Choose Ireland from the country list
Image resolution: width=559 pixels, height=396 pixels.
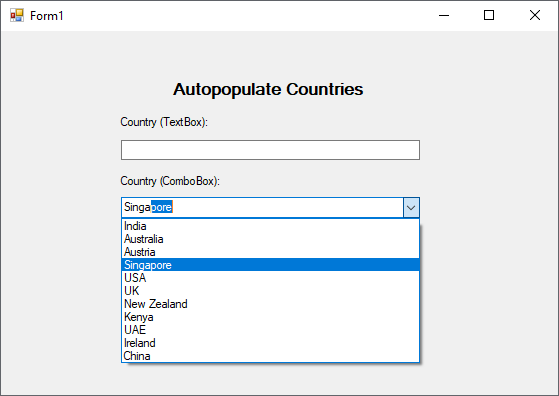pyautogui.click(x=270, y=343)
